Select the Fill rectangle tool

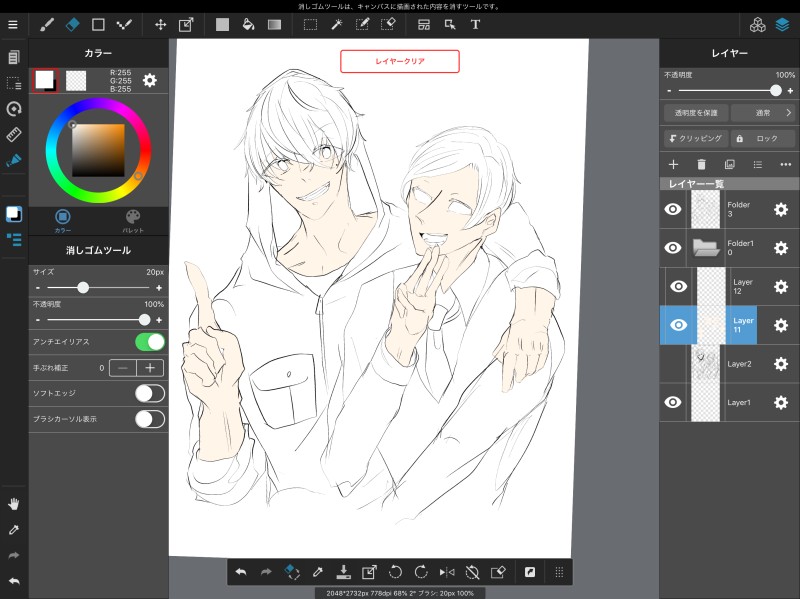(x=222, y=24)
